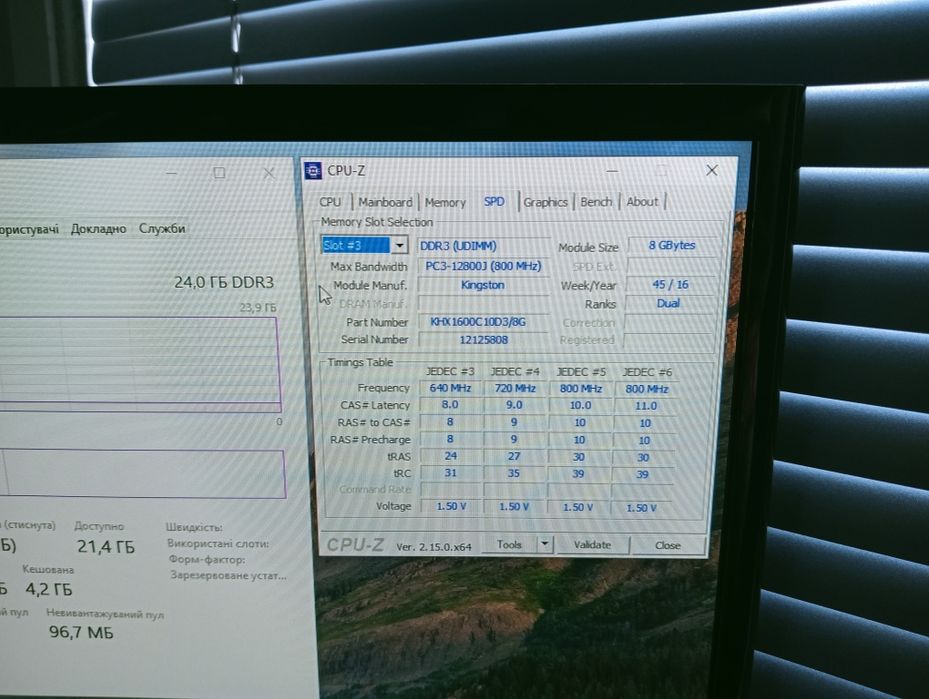
Task: Maximize the Task Manager window
Action: pyautogui.click(x=219, y=173)
